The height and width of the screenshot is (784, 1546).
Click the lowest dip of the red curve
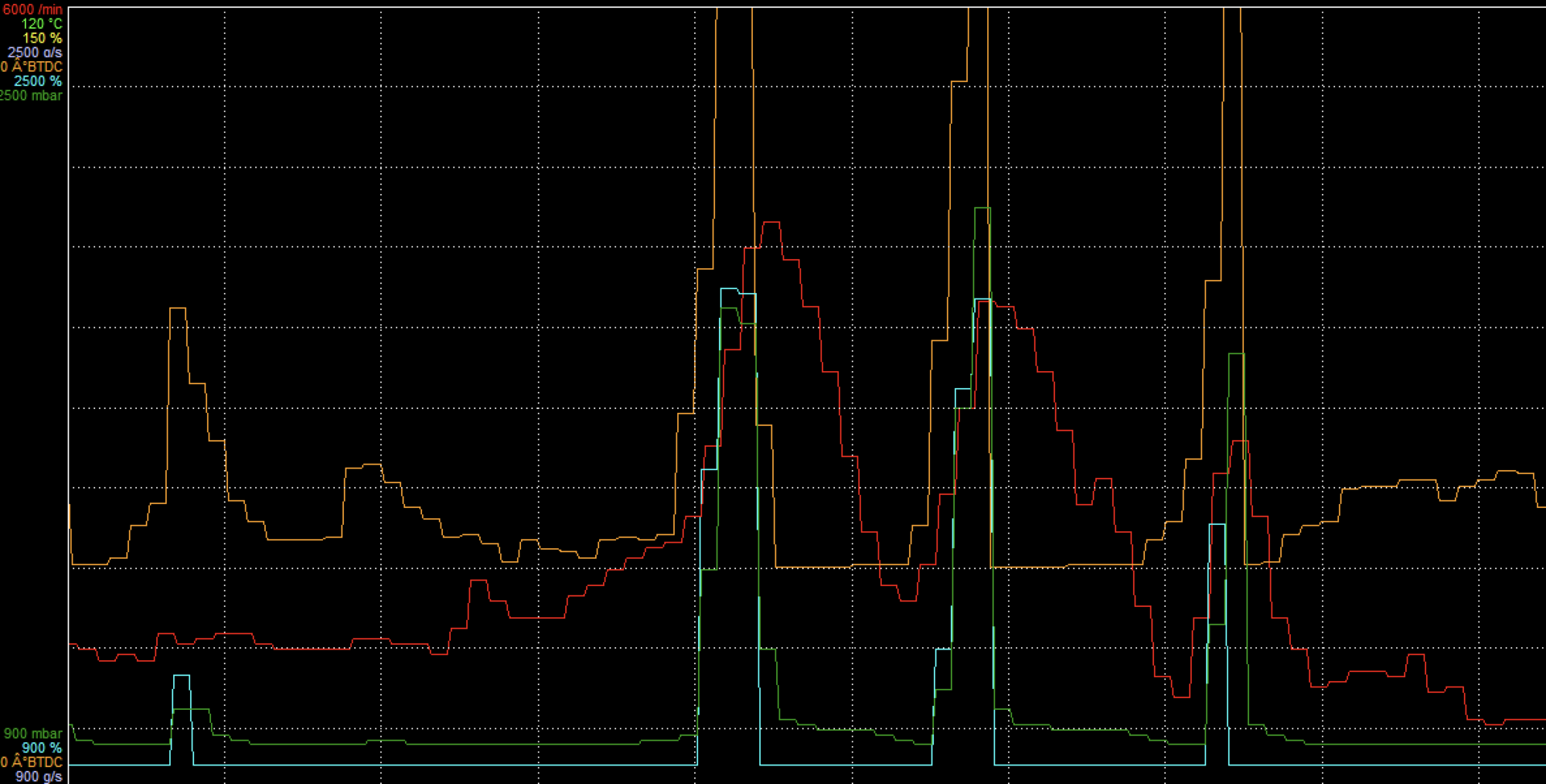[1181, 697]
